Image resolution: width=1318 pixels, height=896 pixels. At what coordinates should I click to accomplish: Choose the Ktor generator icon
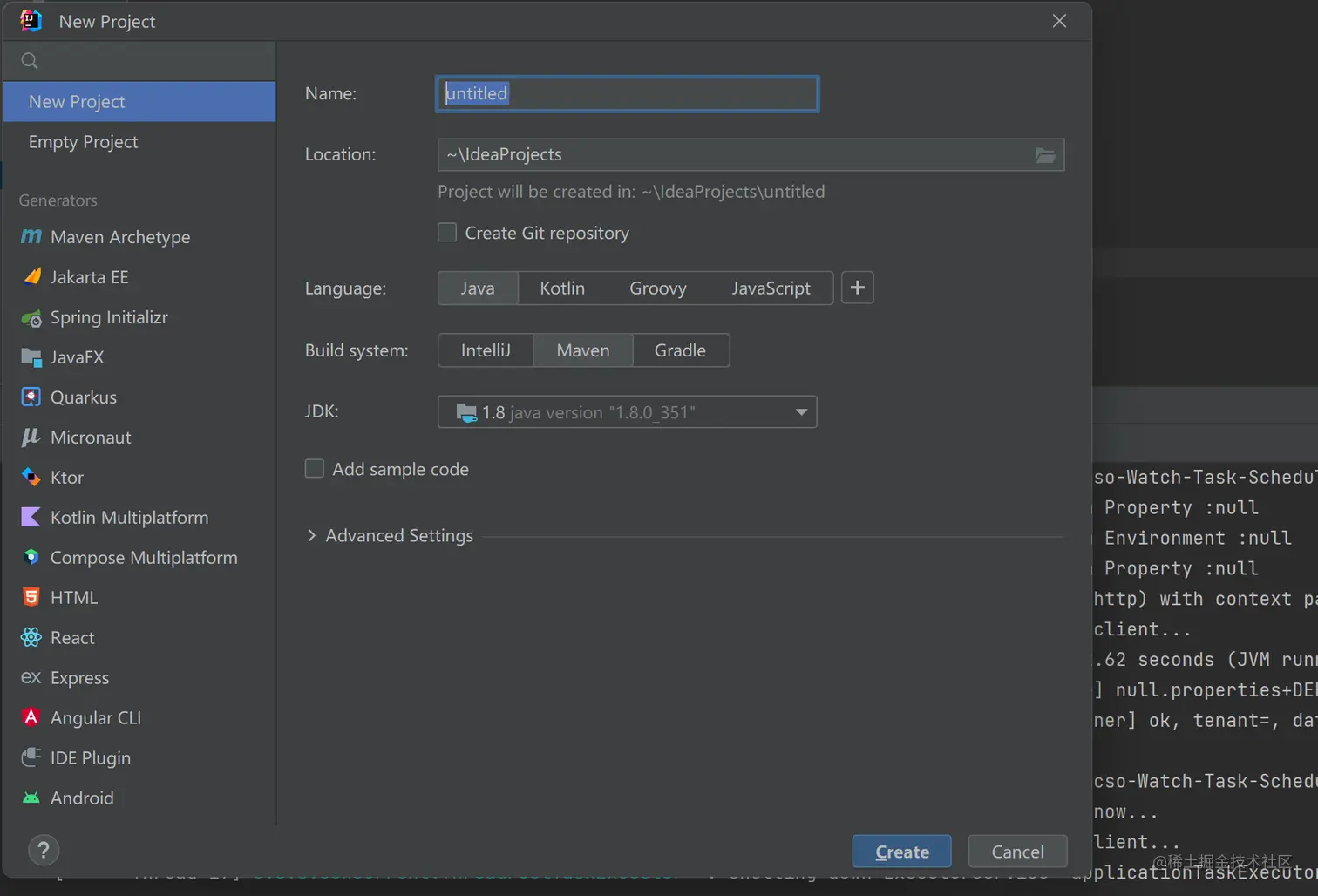[31, 477]
